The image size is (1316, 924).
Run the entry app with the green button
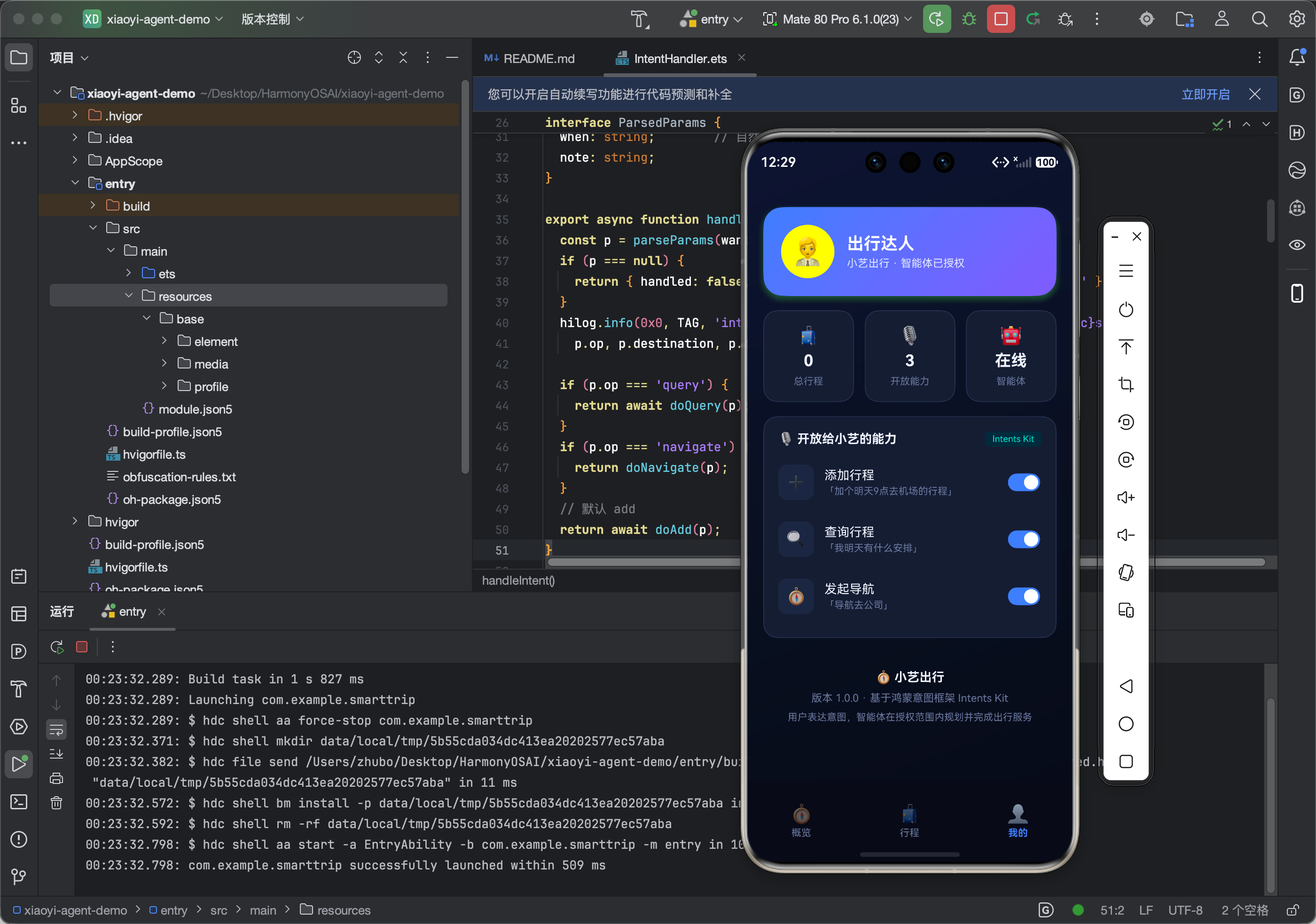[936, 19]
